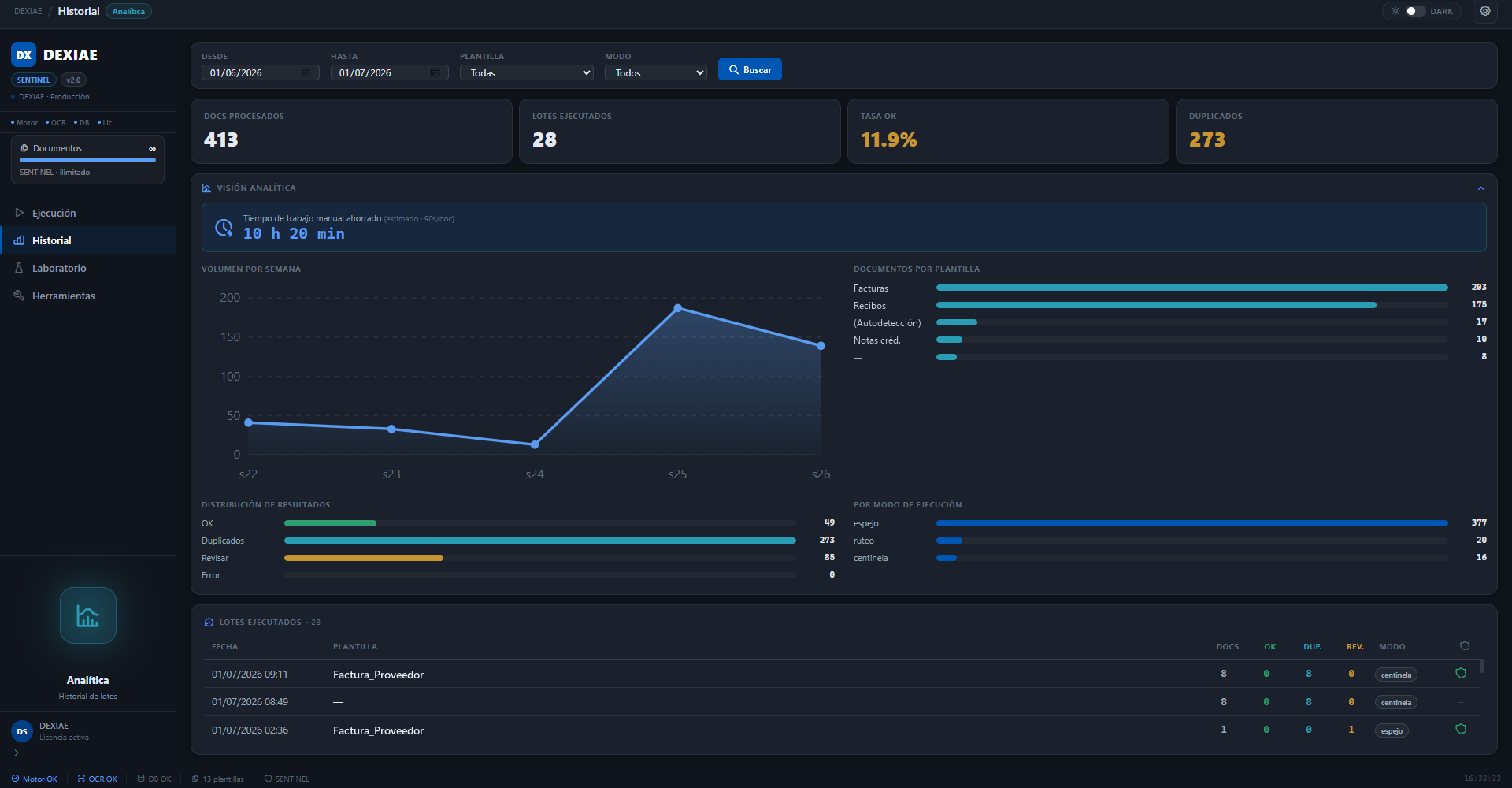
Task: Click the Buscar button
Action: coord(750,69)
